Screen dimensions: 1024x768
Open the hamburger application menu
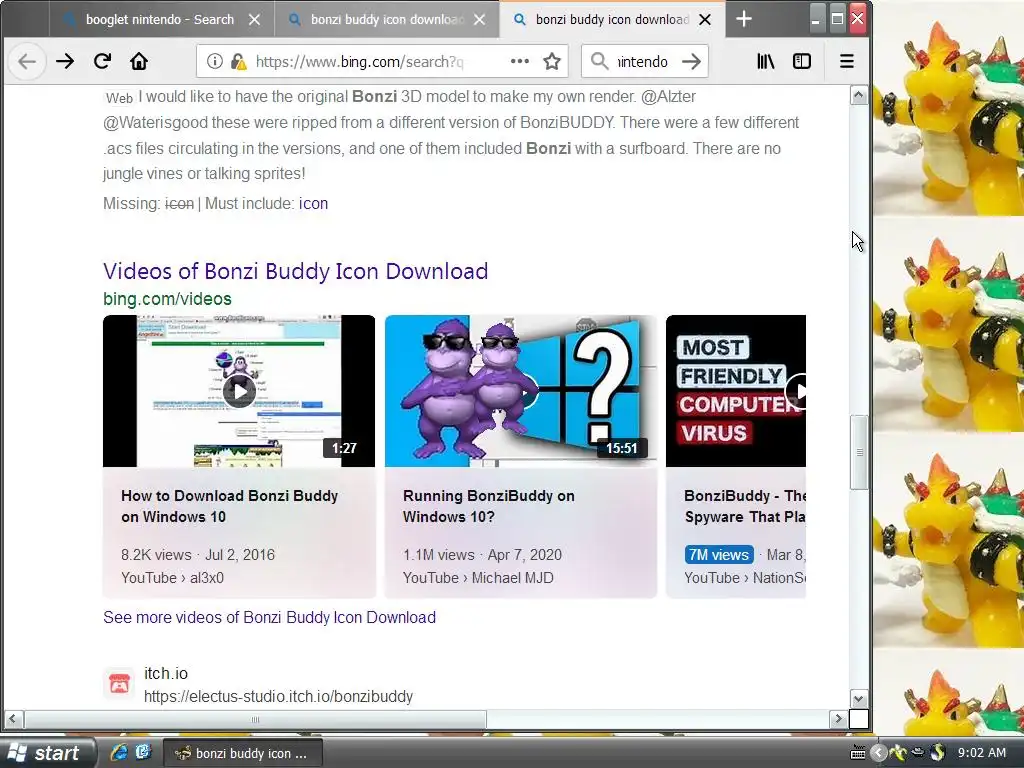coord(846,61)
